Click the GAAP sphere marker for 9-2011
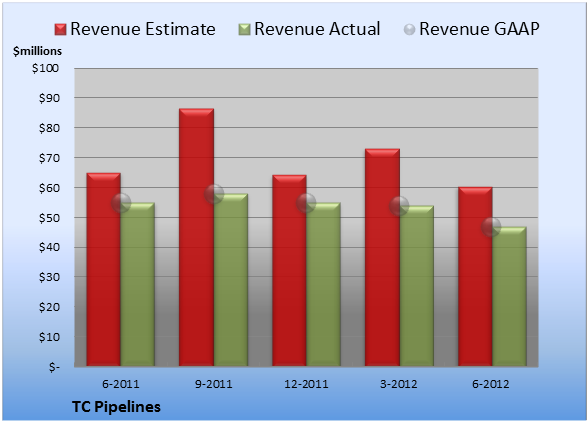This screenshot has width=588, height=422. tap(214, 194)
